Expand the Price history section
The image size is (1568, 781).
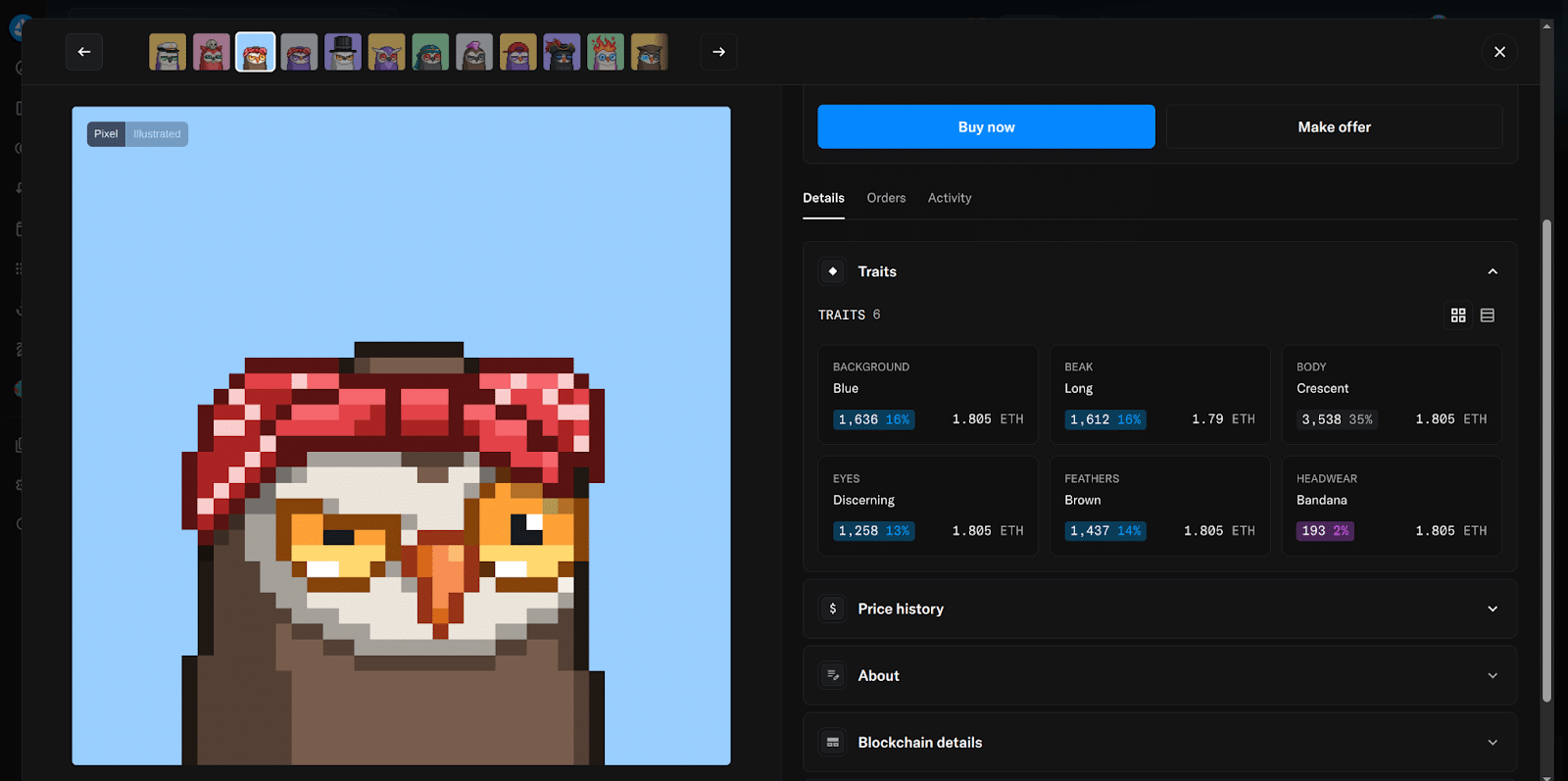point(1493,609)
